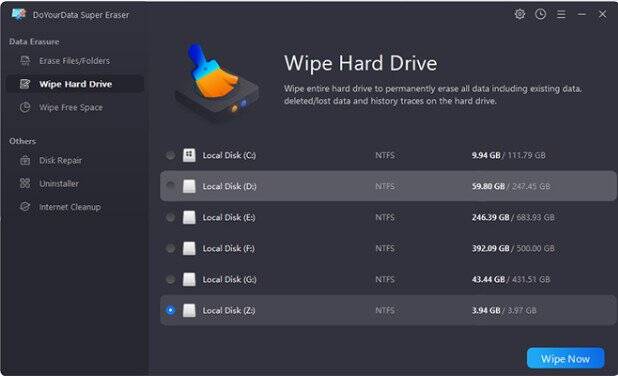
Task: Go to Disk Repair in sidebar
Action: [x=60, y=160]
